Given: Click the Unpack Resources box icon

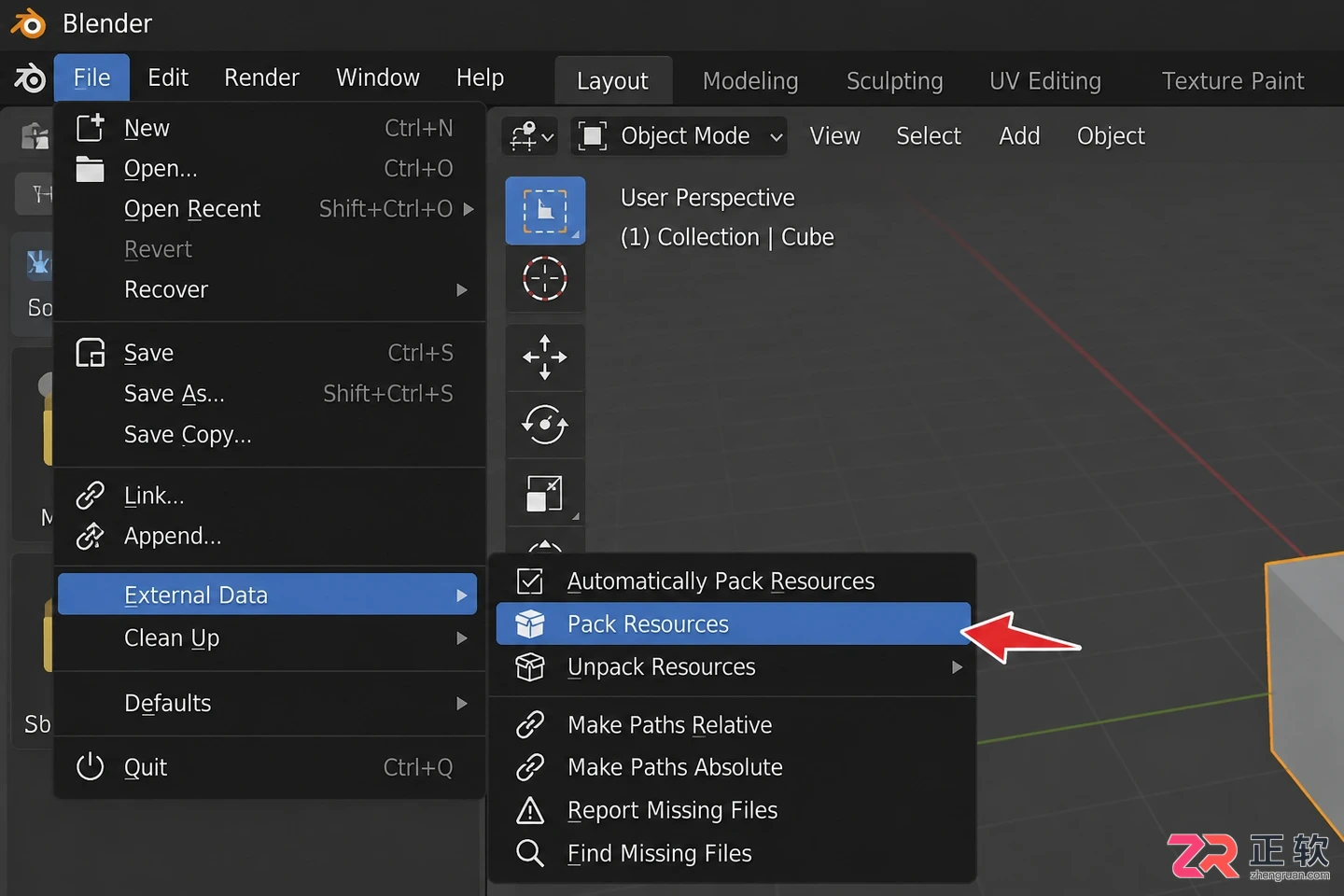Looking at the screenshot, I should click(530, 667).
